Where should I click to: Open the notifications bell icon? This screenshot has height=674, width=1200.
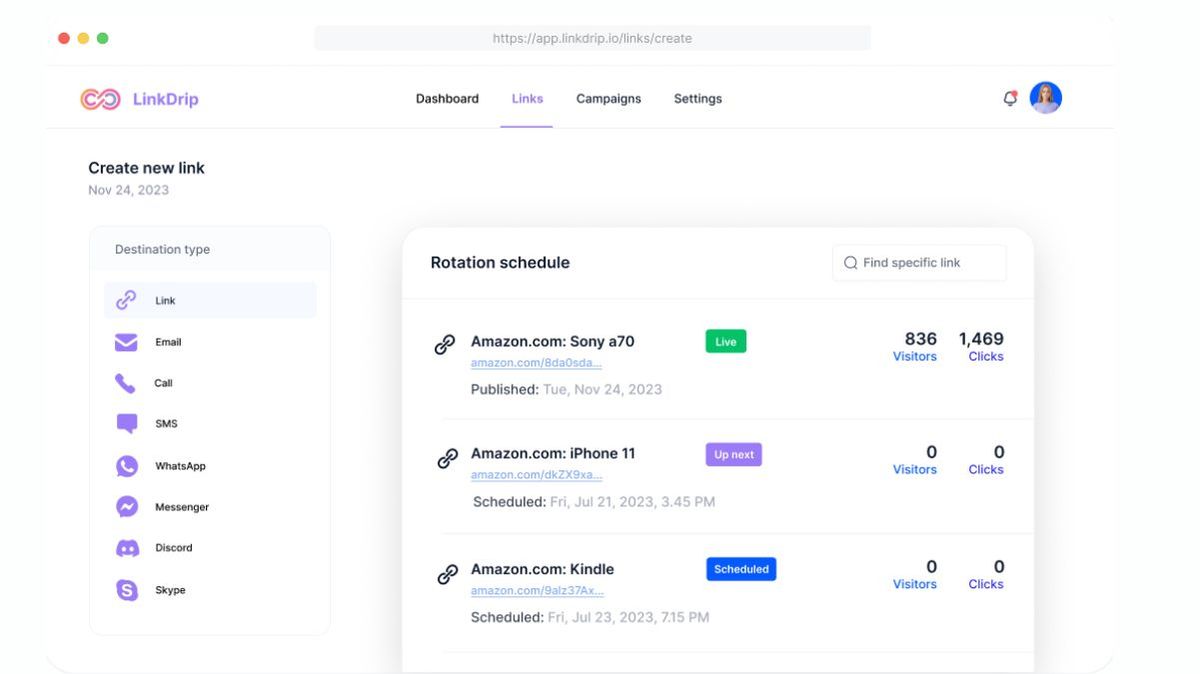coord(1010,97)
